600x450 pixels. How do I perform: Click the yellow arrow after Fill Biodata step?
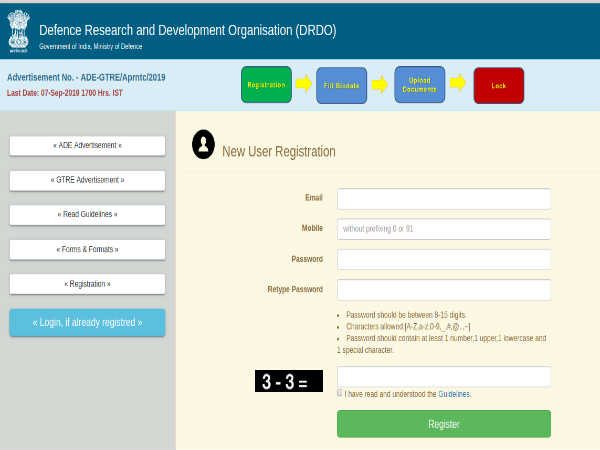coord(380,84)
